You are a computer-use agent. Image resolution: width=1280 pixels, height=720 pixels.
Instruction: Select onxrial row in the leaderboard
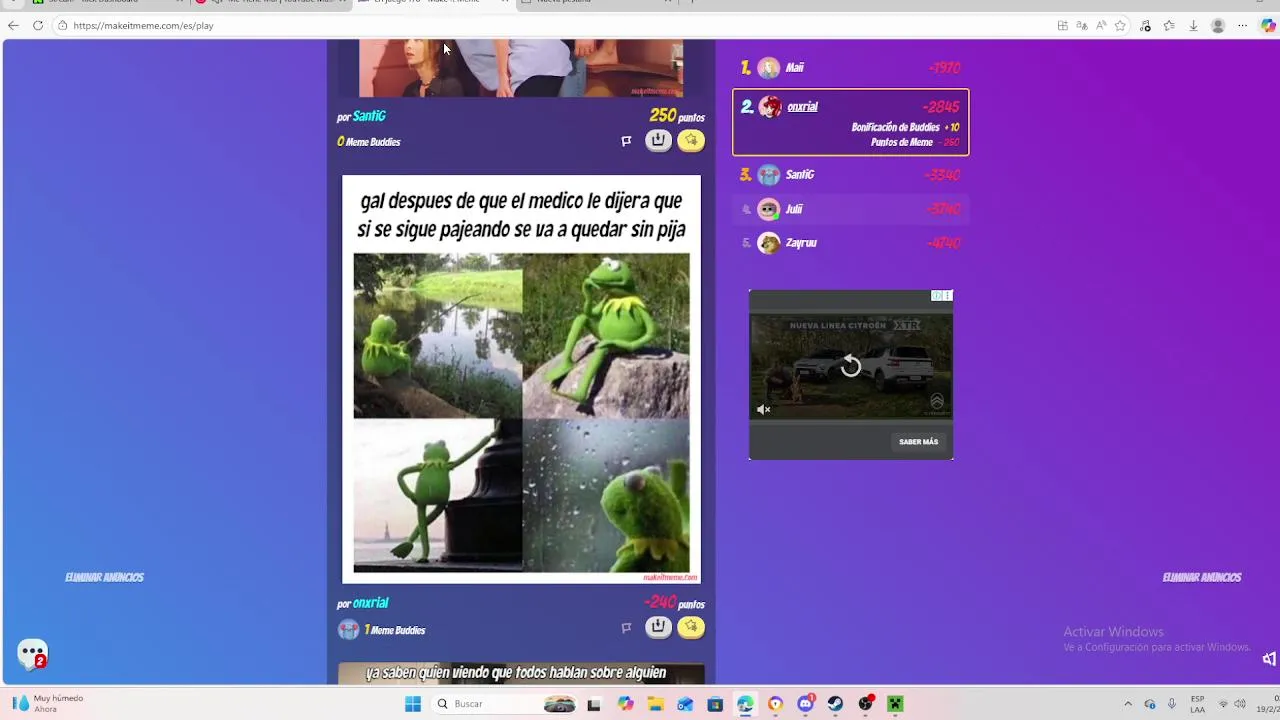click(x=850, y=122)
